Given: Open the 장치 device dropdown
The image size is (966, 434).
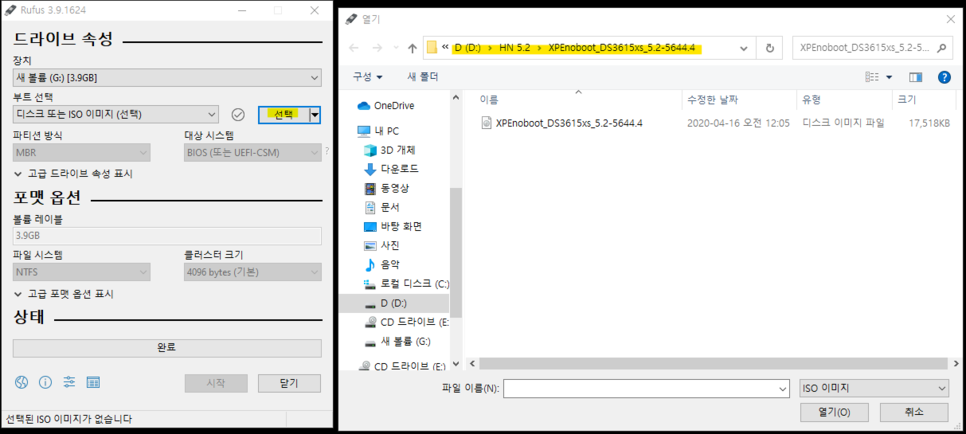Looking at the screenshot, I should pos(167,78).
